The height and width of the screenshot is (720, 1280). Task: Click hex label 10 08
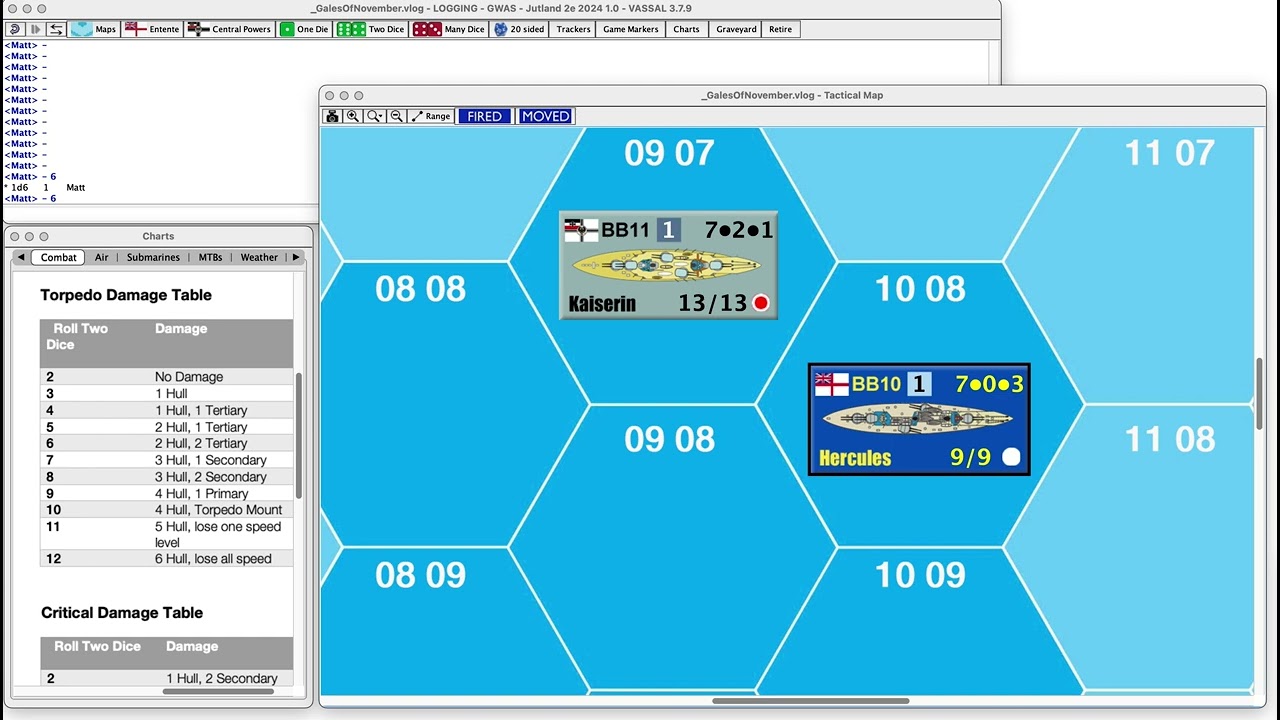point(920,289)
